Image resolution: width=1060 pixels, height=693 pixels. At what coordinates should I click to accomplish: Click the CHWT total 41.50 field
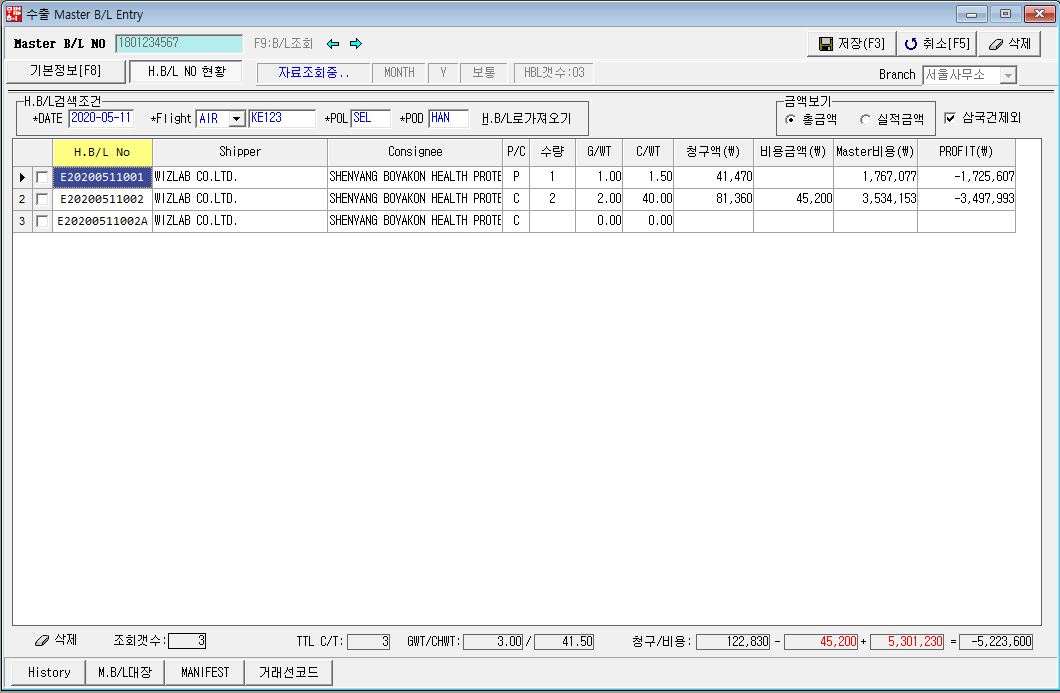coord(564,642)
